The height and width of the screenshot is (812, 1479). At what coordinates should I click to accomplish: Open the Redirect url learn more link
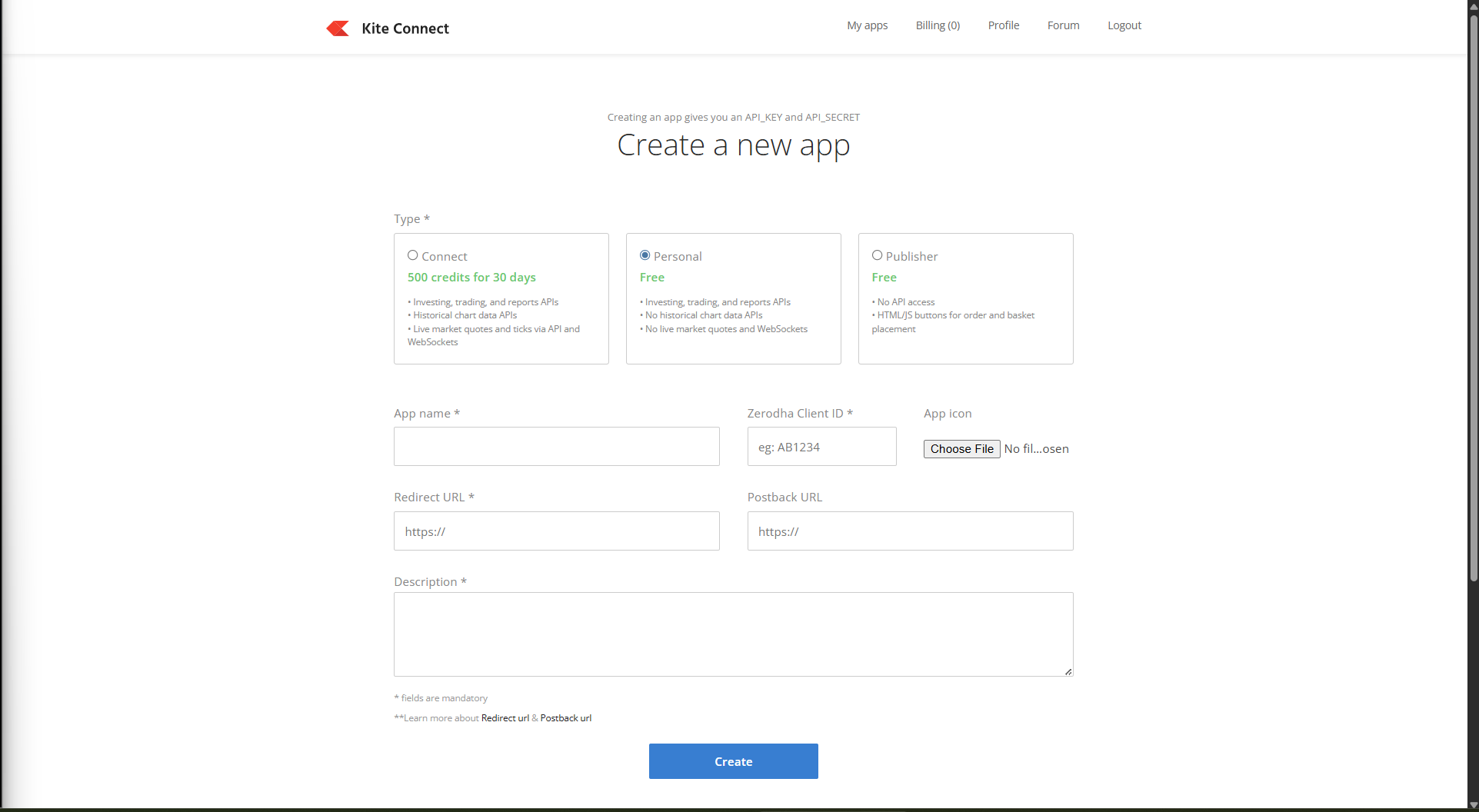click(x=505, y=717)
